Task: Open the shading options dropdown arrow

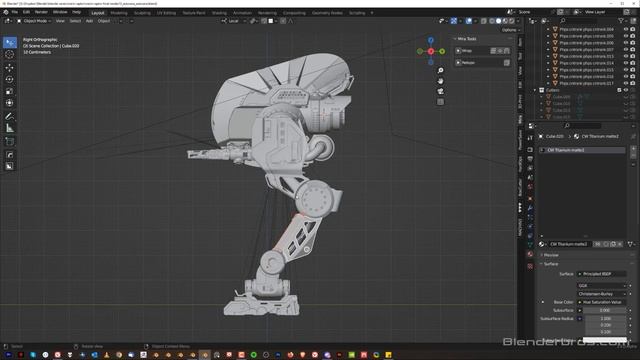Action: pos(518,21)
